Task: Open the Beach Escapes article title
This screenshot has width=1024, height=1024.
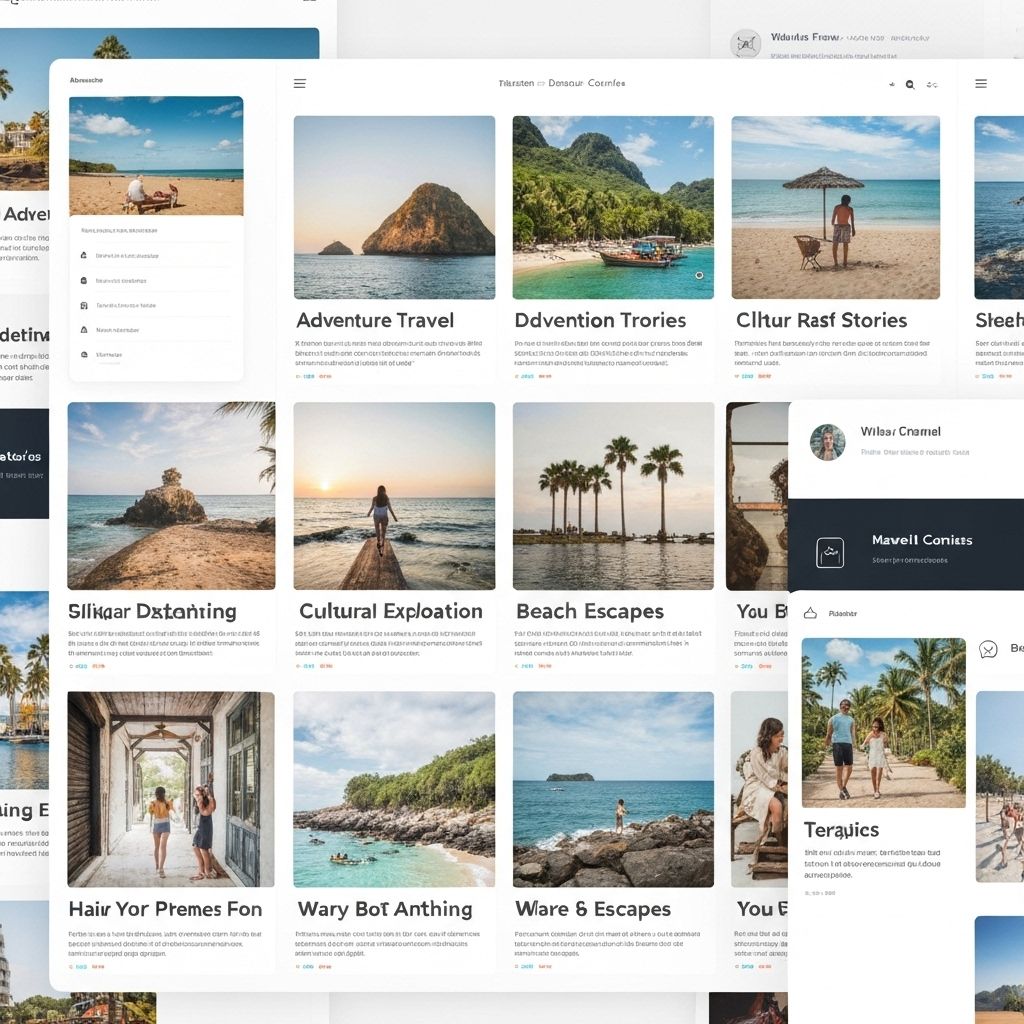Action: pos(590,611)
